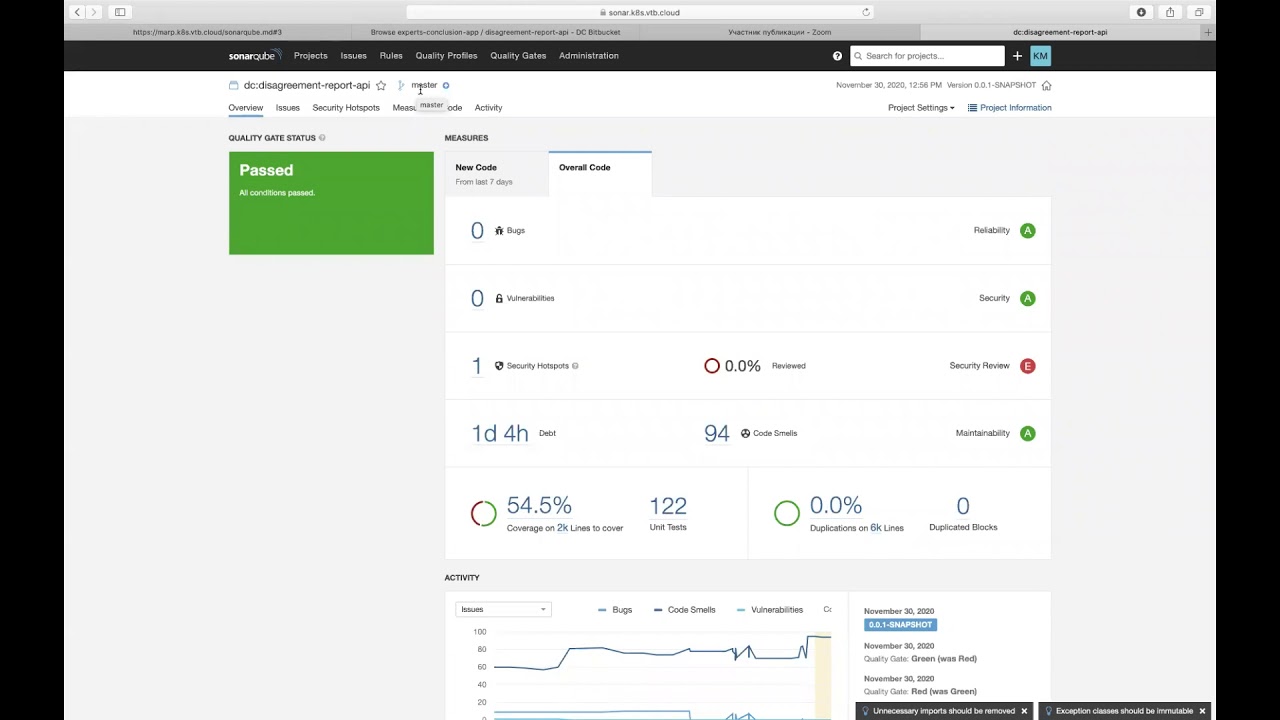The image size is (1280, 720).
Task: Switch to the DC Bitbucket browser tab
Action: coord(495,32)
